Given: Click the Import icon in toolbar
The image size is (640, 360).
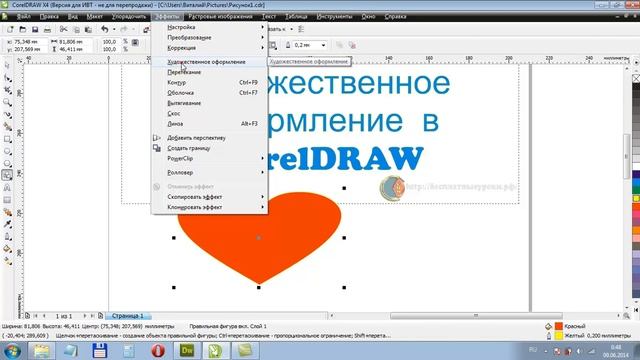Looking at the screenshot, I should pyautogui.click(x=146, y=29).
